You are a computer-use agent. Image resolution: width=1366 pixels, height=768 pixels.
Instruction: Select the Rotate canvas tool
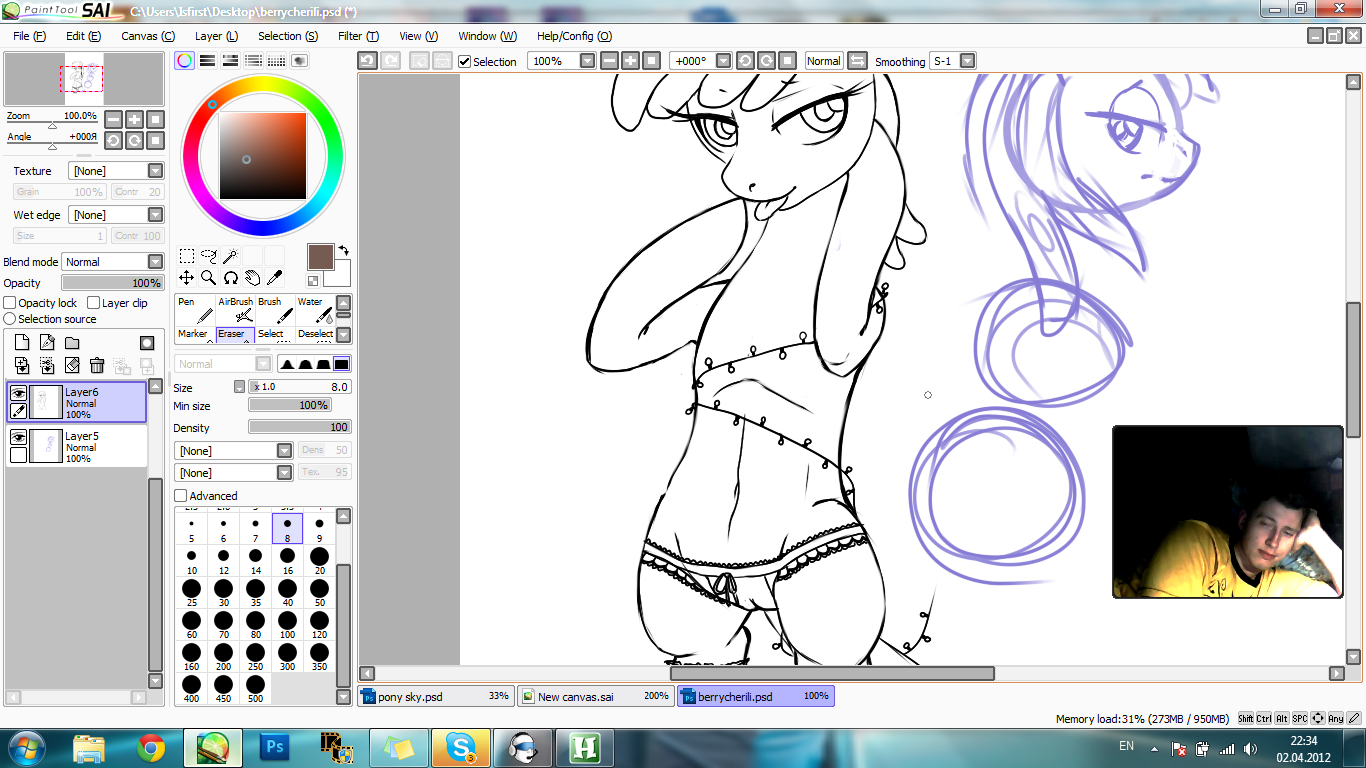tap(231, 277)
